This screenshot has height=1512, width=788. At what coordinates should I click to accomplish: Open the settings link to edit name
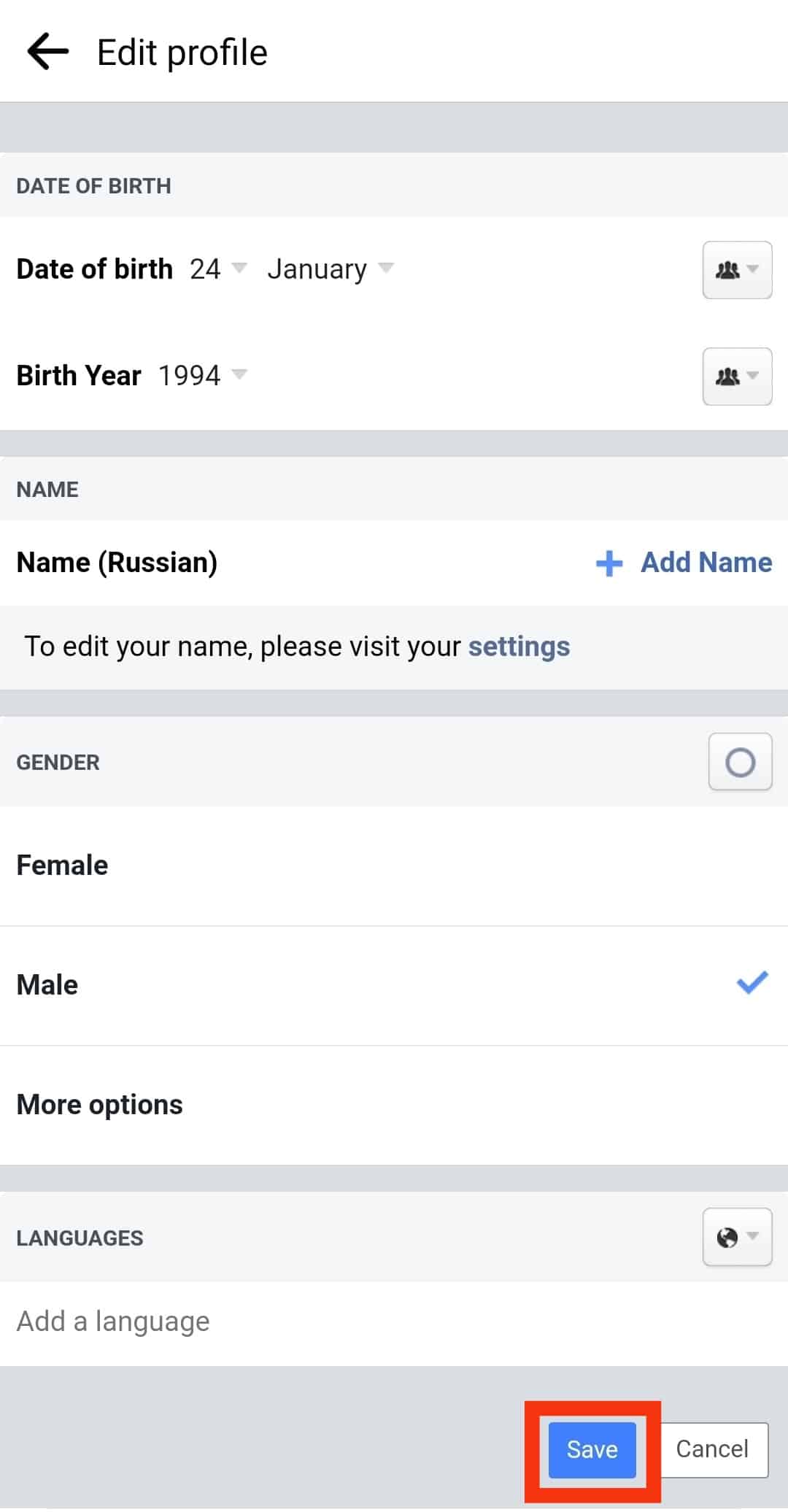coord(519,647)
